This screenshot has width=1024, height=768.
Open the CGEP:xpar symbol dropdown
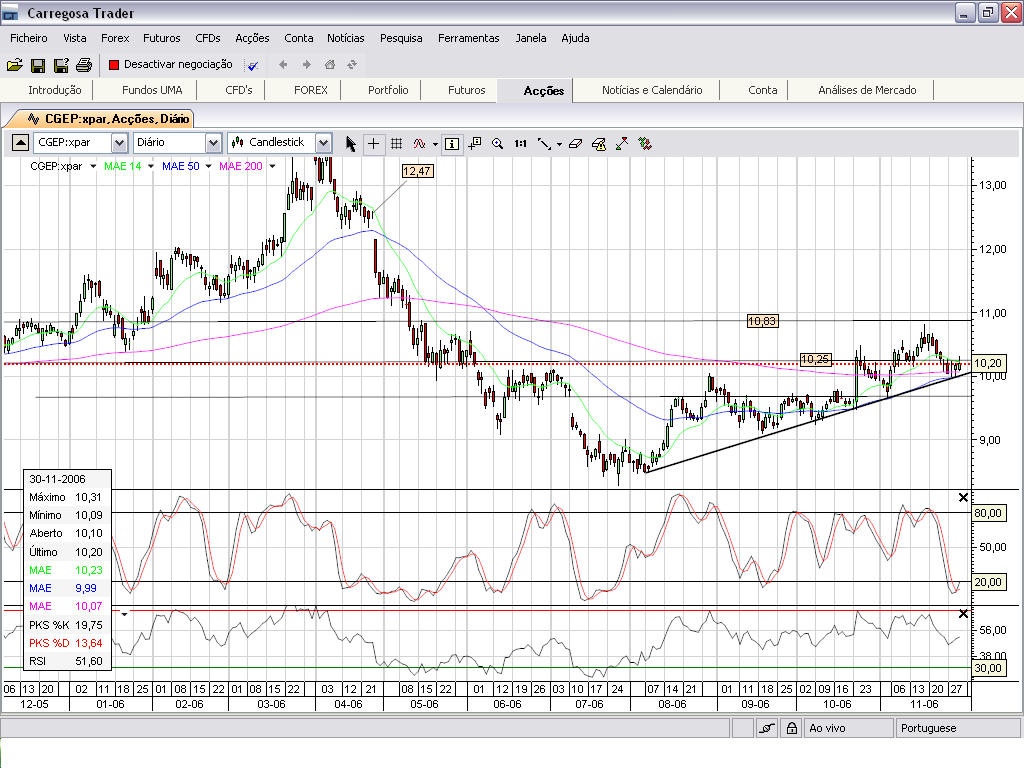click(x=119, y=143)
